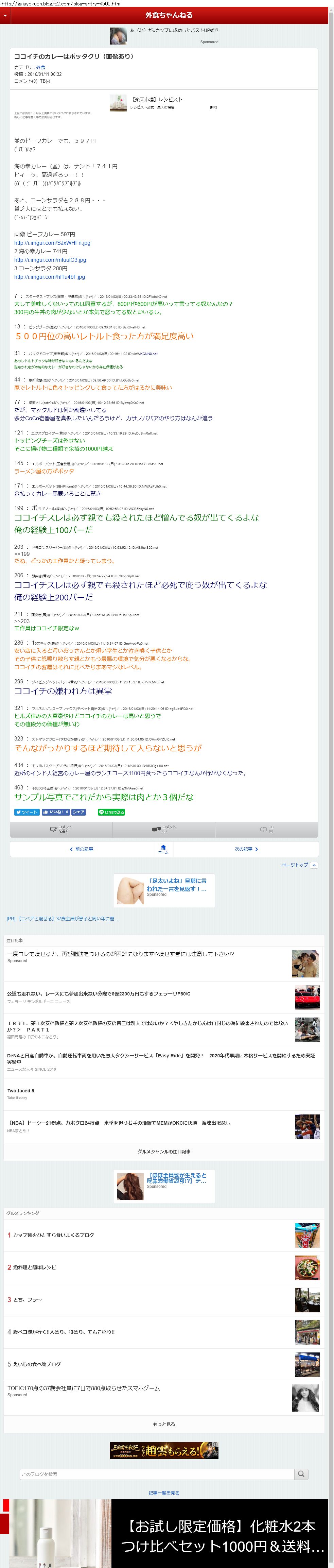The height and width of the screenshot is (1568, 334).
Task: Click the ホーム home icon
Action: [x=163, y=849]
